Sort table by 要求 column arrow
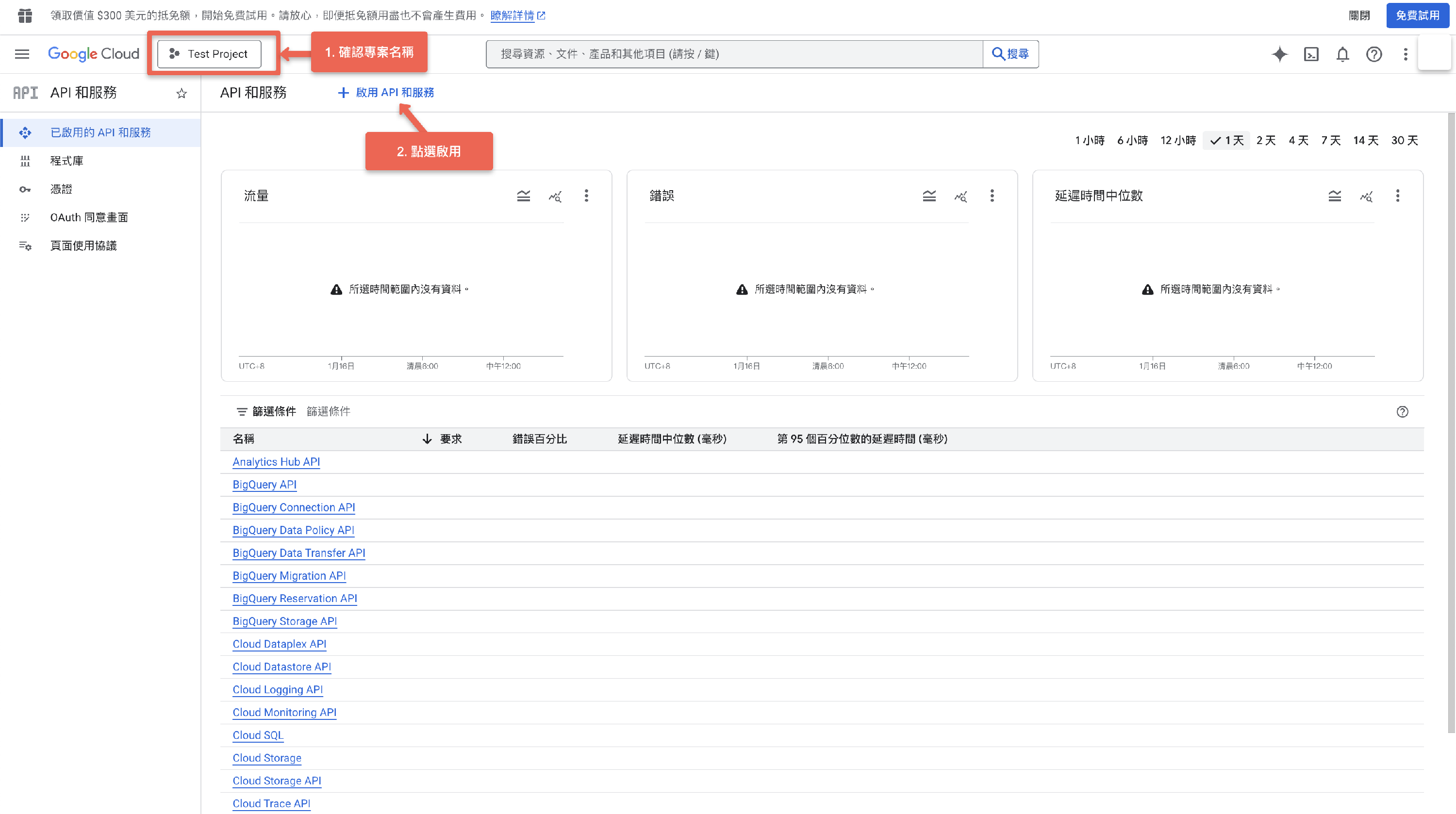The image size is (1456, 814). tap(427, 439)
